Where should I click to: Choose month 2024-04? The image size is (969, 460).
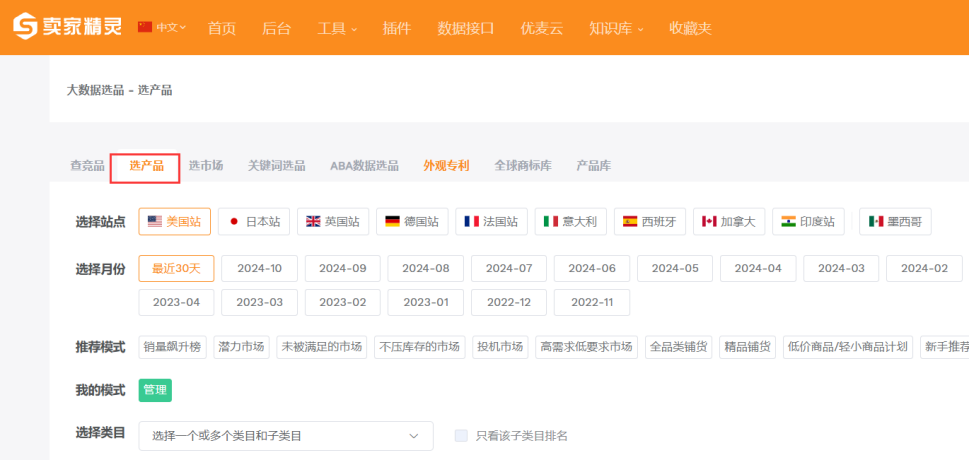coord(758,268)
